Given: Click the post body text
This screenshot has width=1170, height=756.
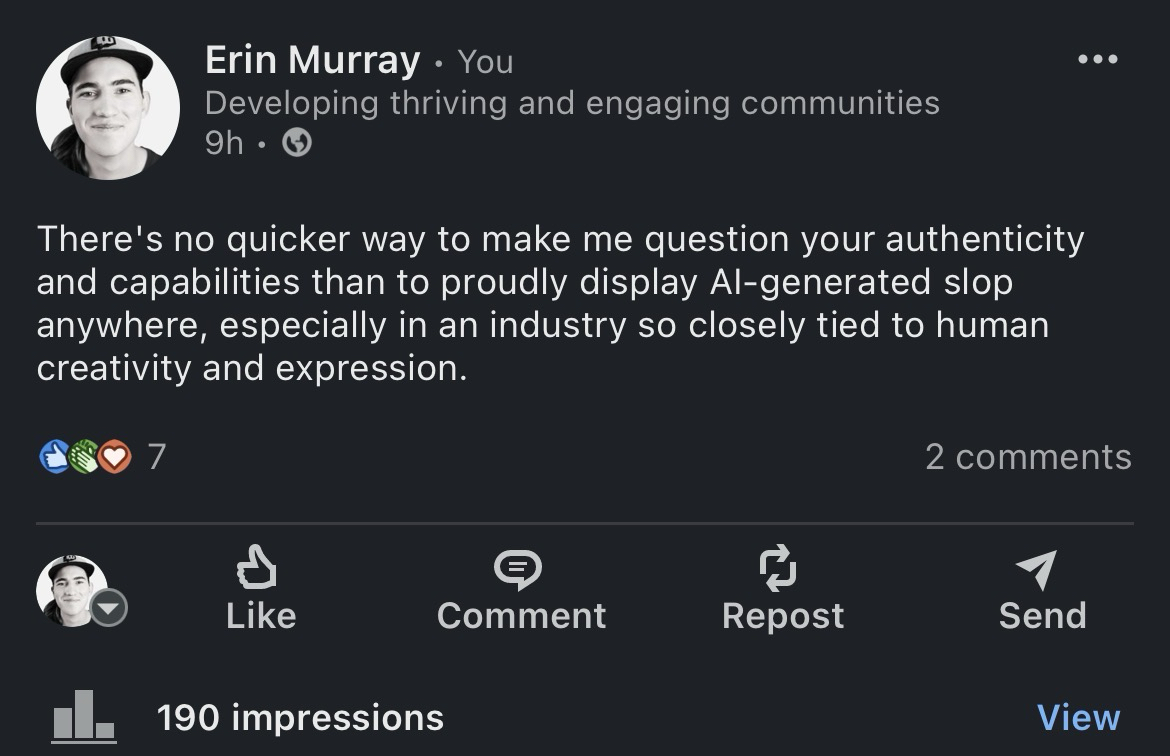Looking at the screenshot, I should coord(560,304).
